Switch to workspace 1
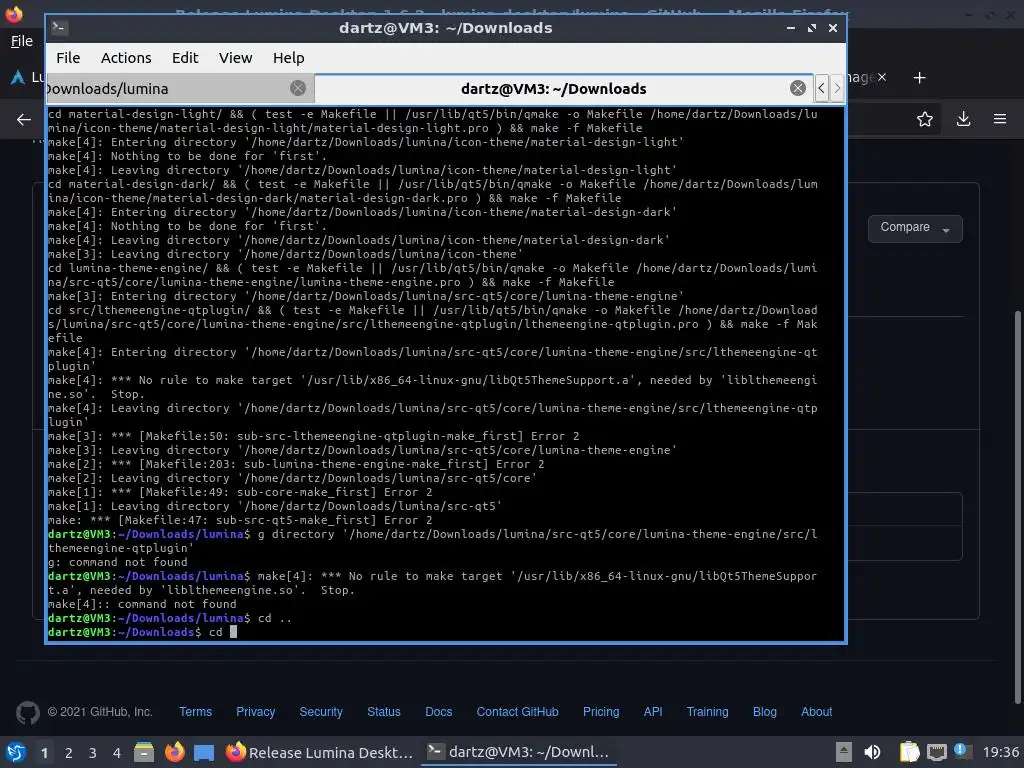 tap(44, 753)
